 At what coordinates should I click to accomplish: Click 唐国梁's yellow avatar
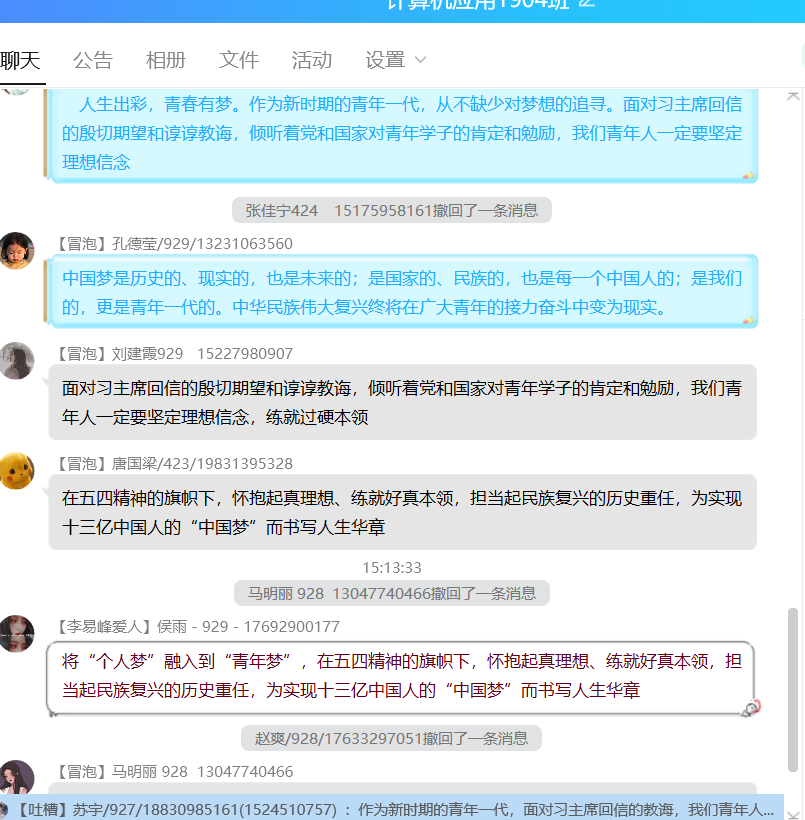click(16, 470)
